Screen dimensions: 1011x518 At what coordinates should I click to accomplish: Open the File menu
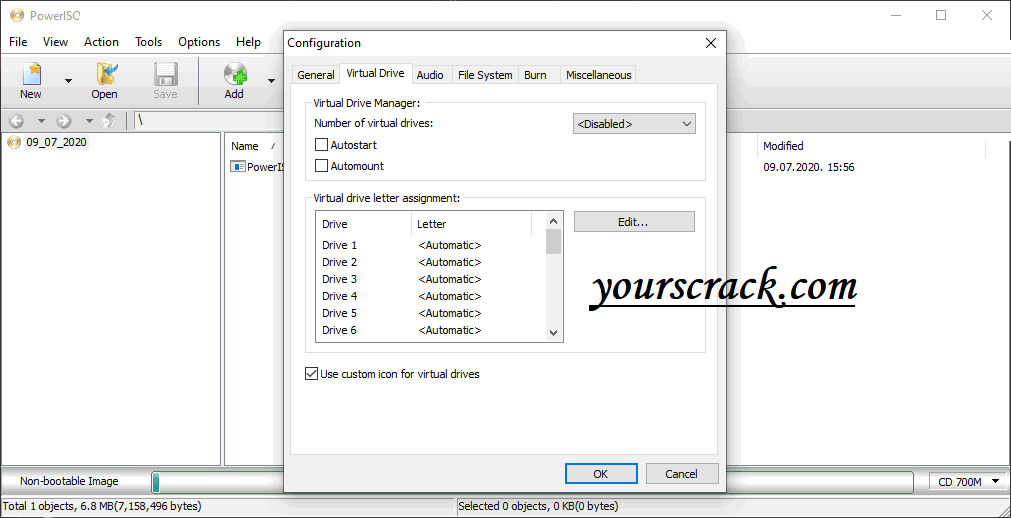[18, 42]
